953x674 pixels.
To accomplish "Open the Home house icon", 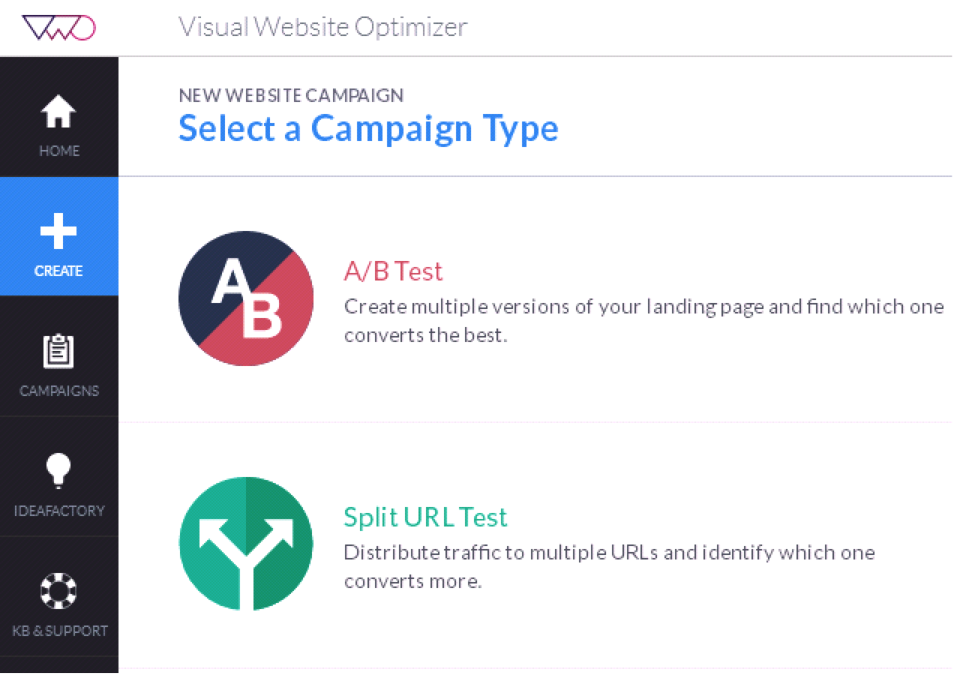I will click(x=58, y=111).
